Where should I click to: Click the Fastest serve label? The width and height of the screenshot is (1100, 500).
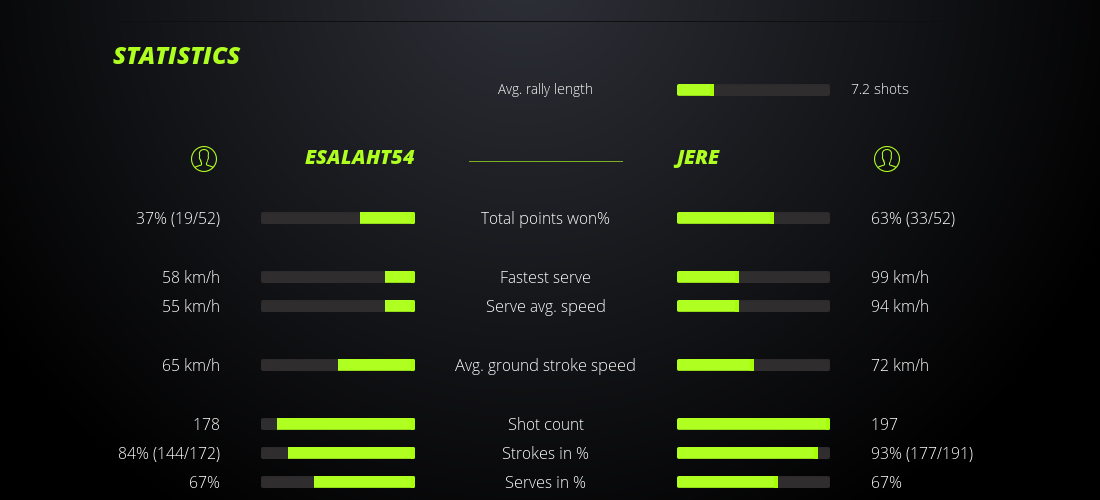pos(545,277)
